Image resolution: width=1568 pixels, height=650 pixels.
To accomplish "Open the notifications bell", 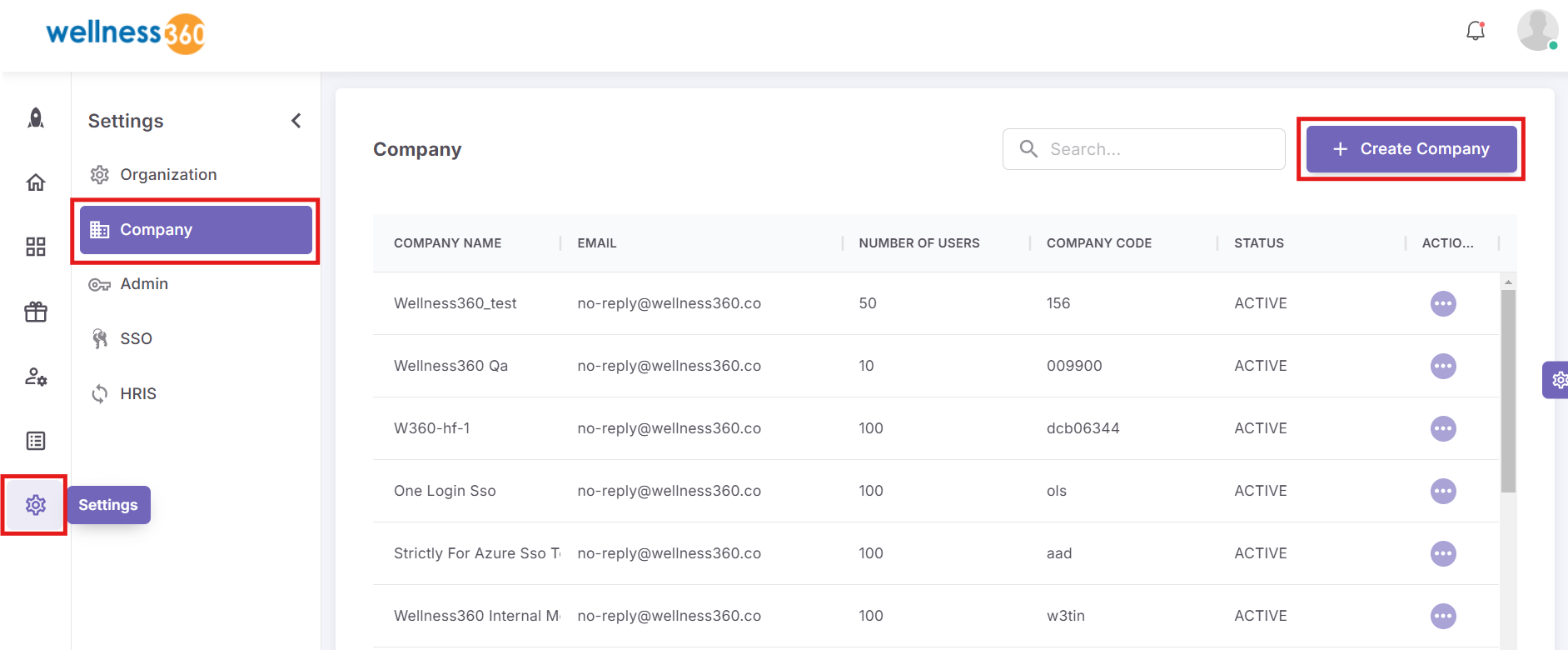I will pos(1476,31).
